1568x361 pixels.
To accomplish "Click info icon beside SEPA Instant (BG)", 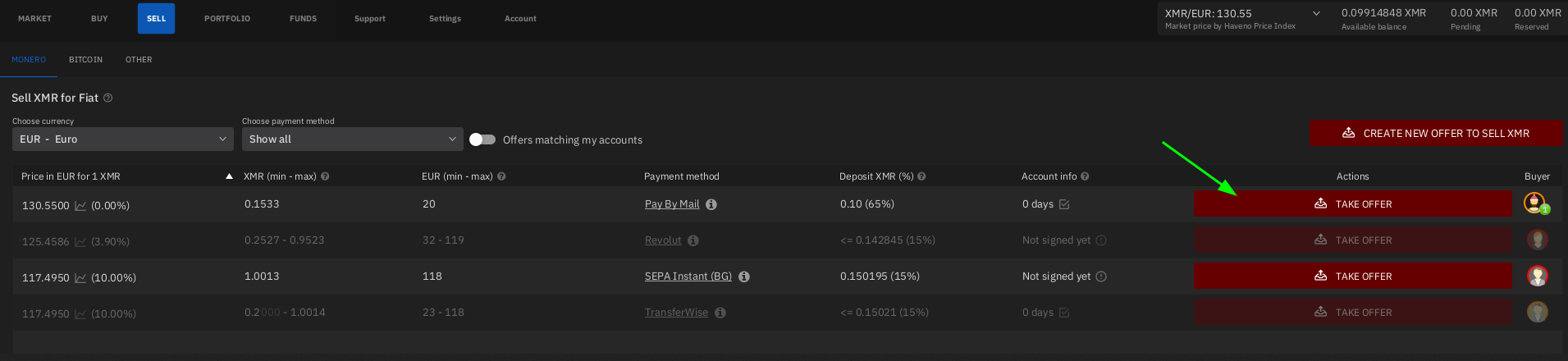I will click(744, 276).
